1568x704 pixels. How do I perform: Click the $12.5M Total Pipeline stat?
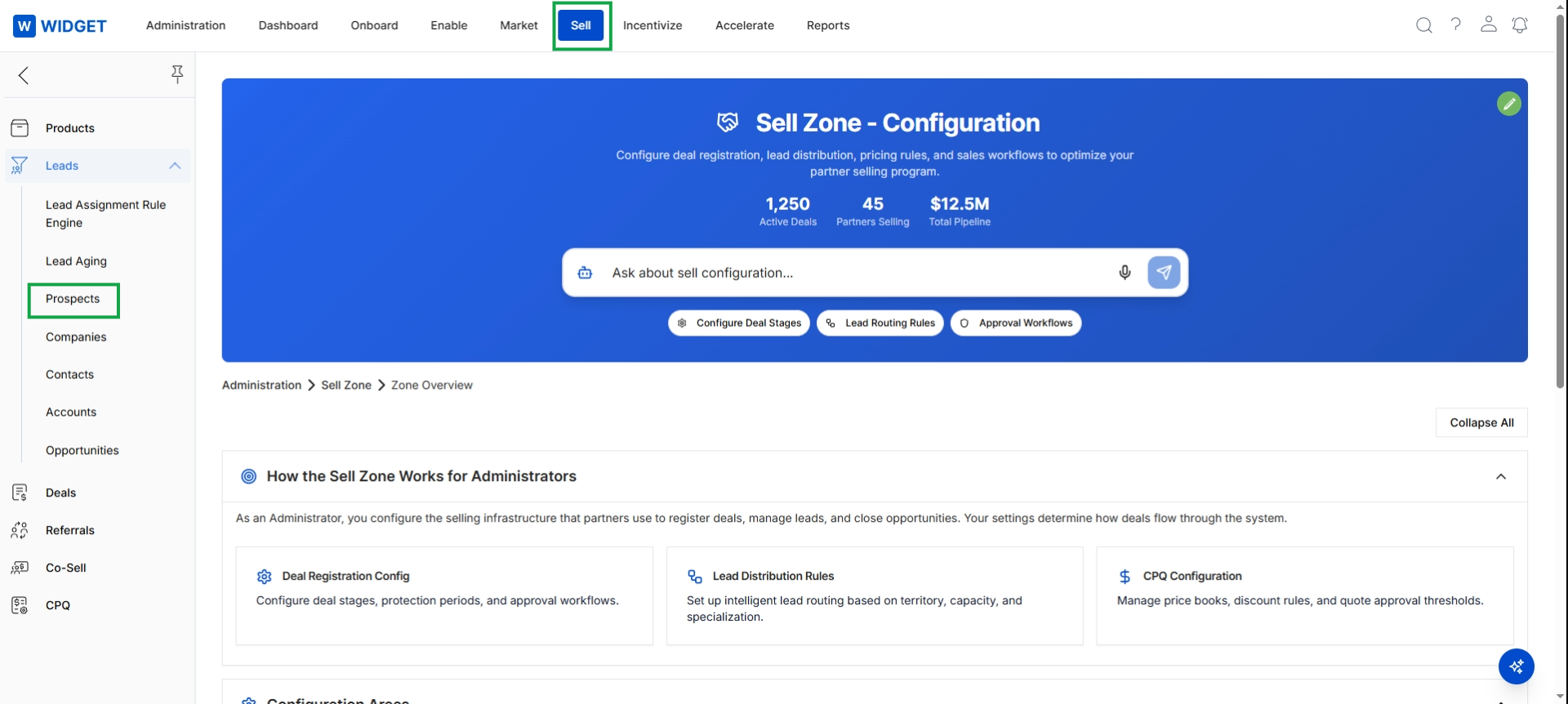(x=960, y=211)
